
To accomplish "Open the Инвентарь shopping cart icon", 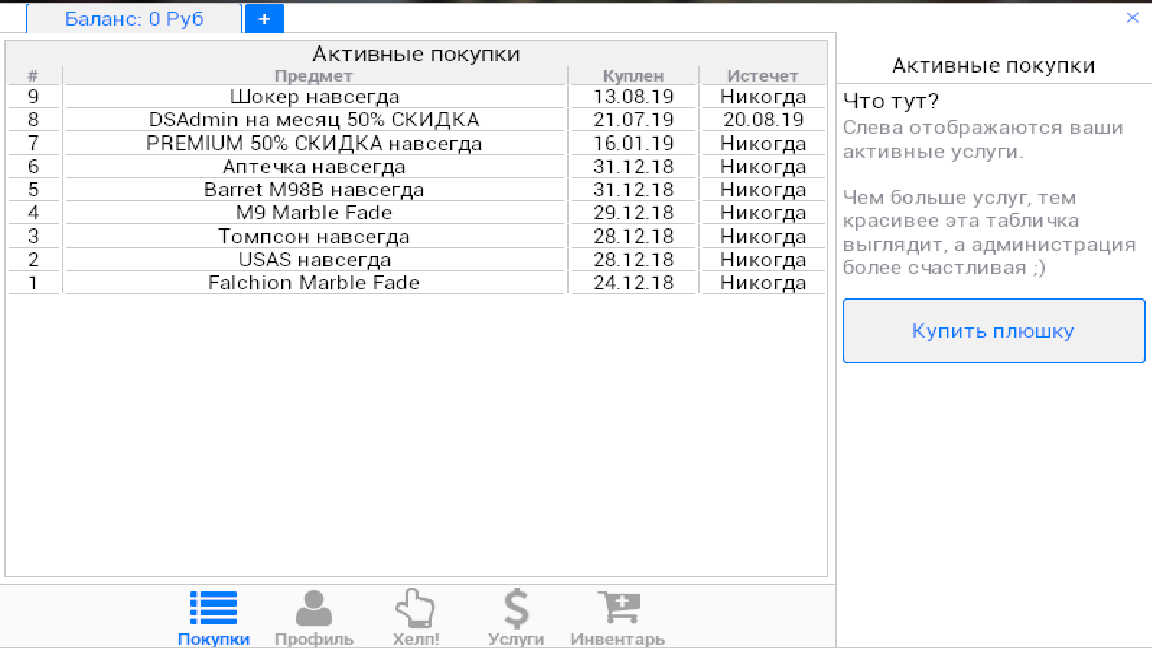I will pyautogui.click(x=617, y=607).
